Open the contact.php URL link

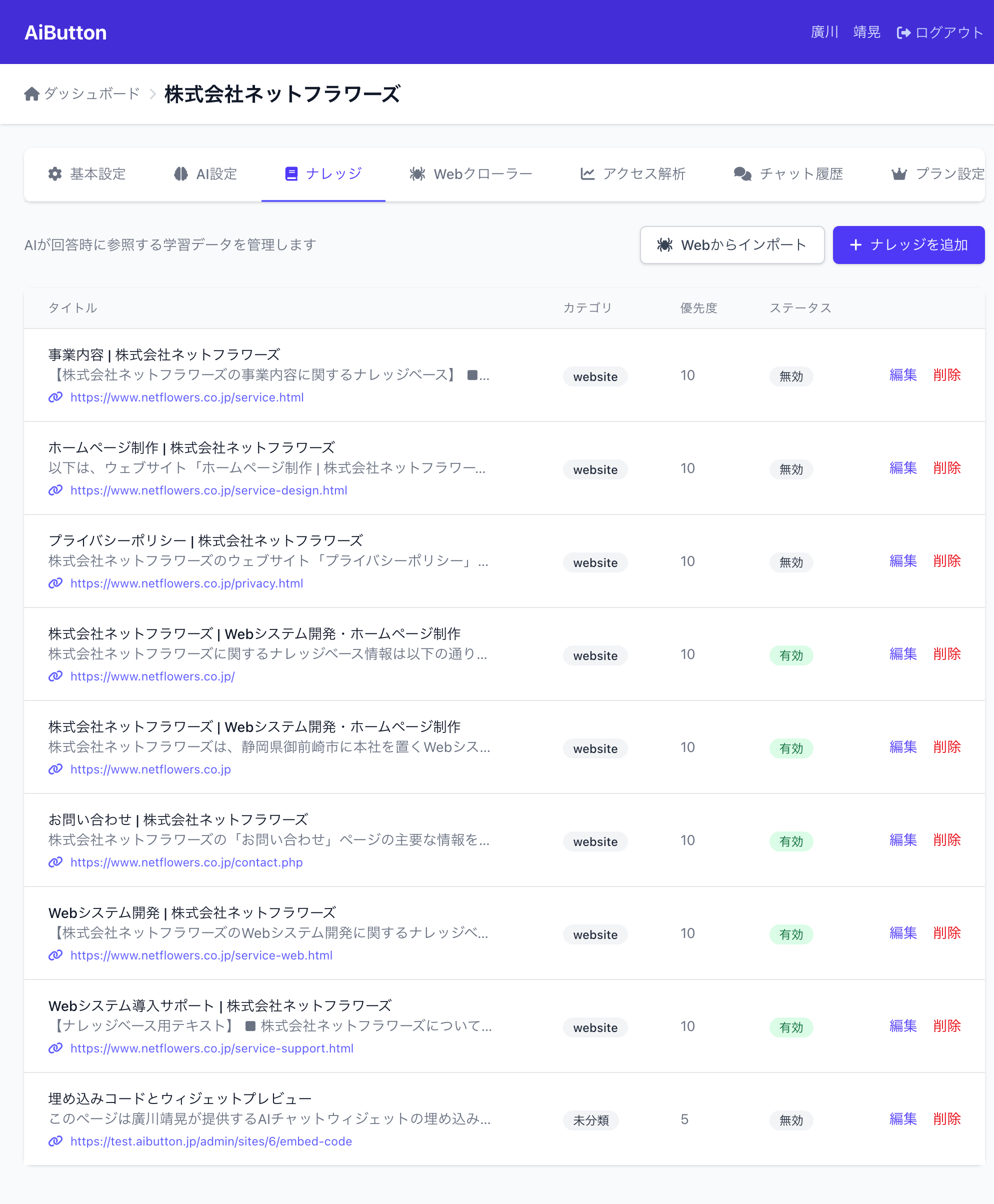coord(186,862)
